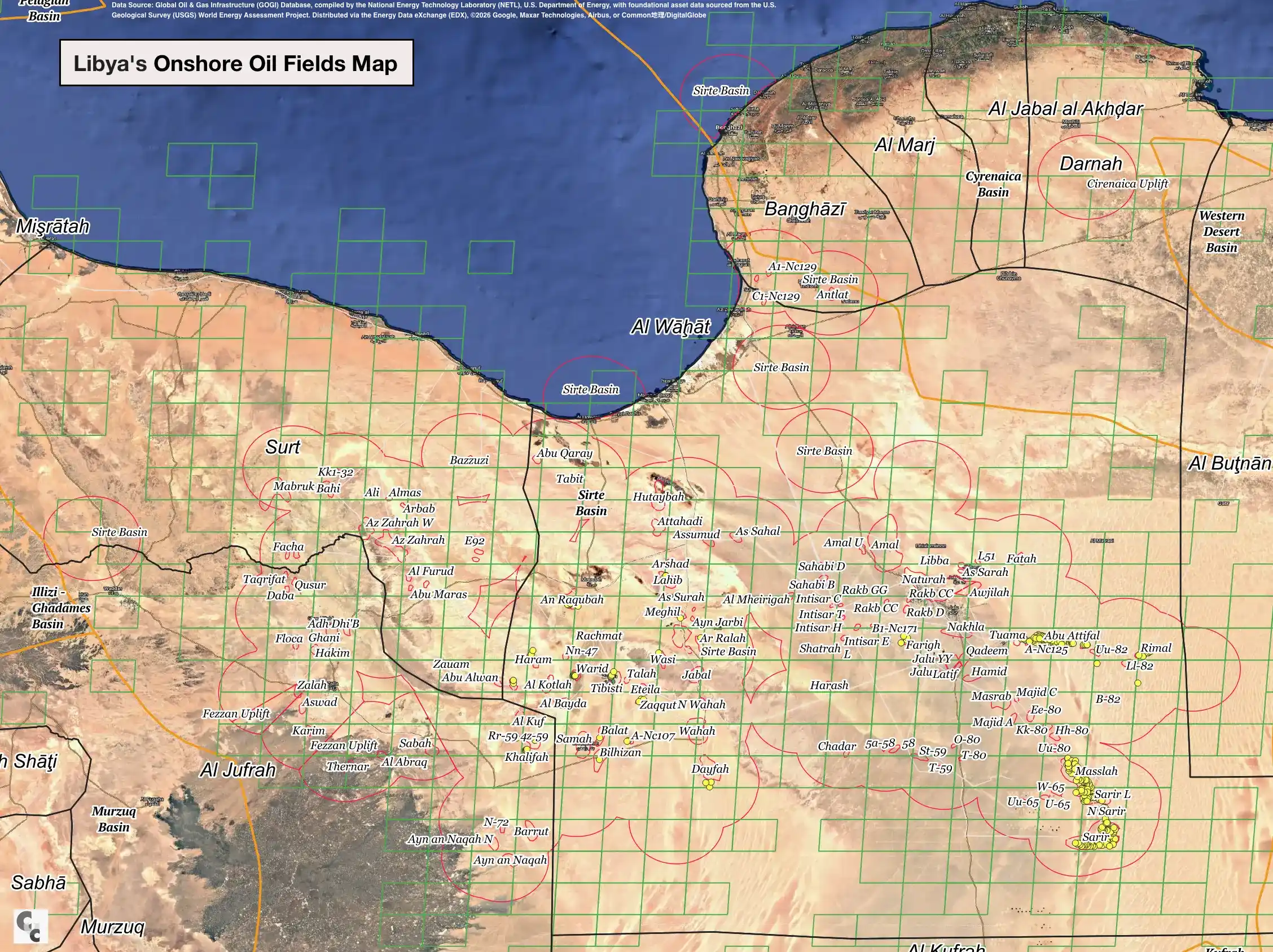Select the Masslah field label
Image resolution: width=1273 pixels, height=952 pixels.
(1096, 771)
